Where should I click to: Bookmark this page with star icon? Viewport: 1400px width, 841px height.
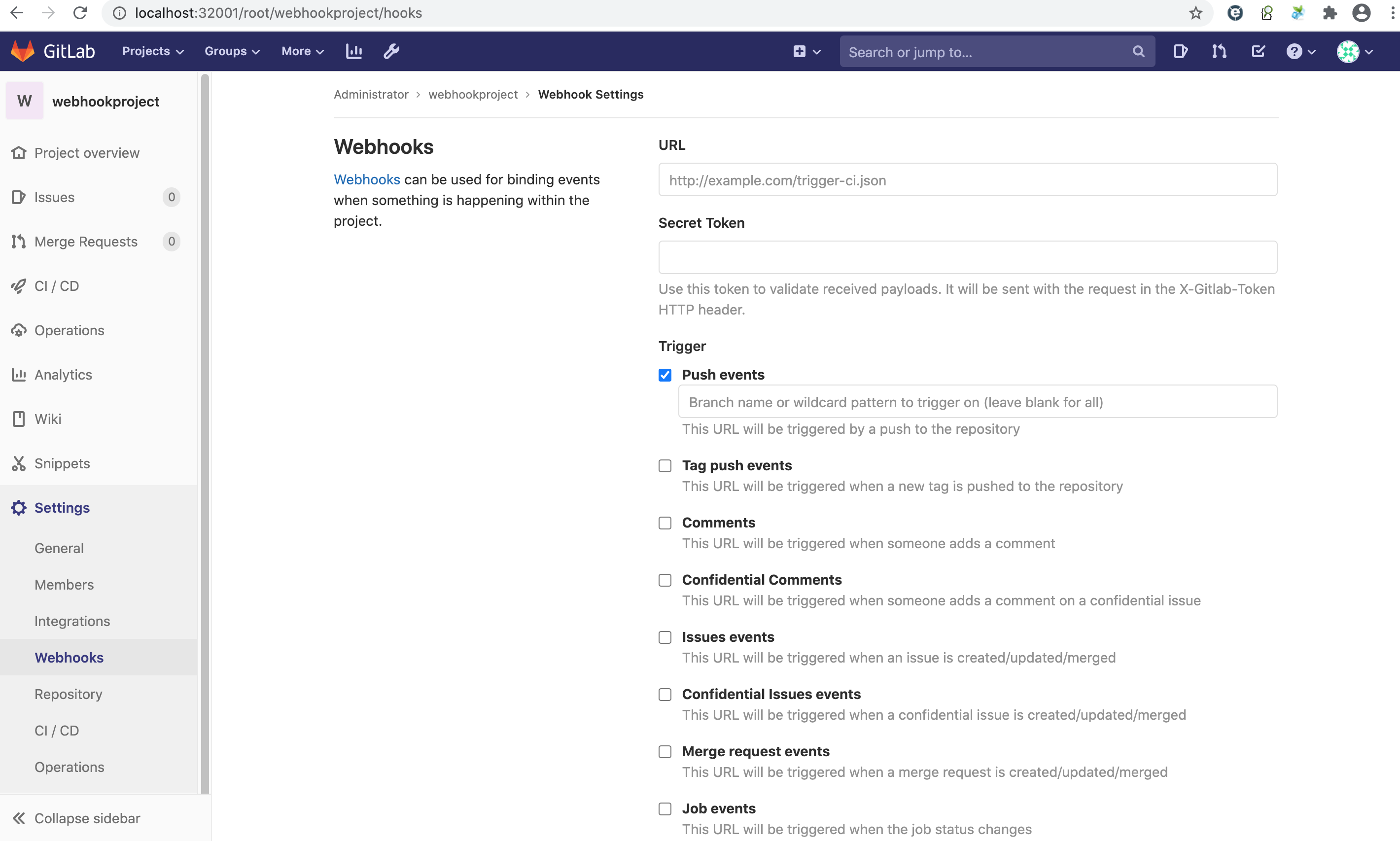pos(1195,13)
